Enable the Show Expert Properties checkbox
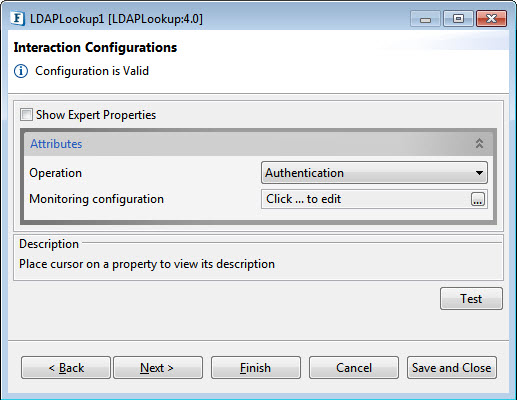Image resolution: width=517 pixels, height=400 pixels. click(x=26, y=115)
